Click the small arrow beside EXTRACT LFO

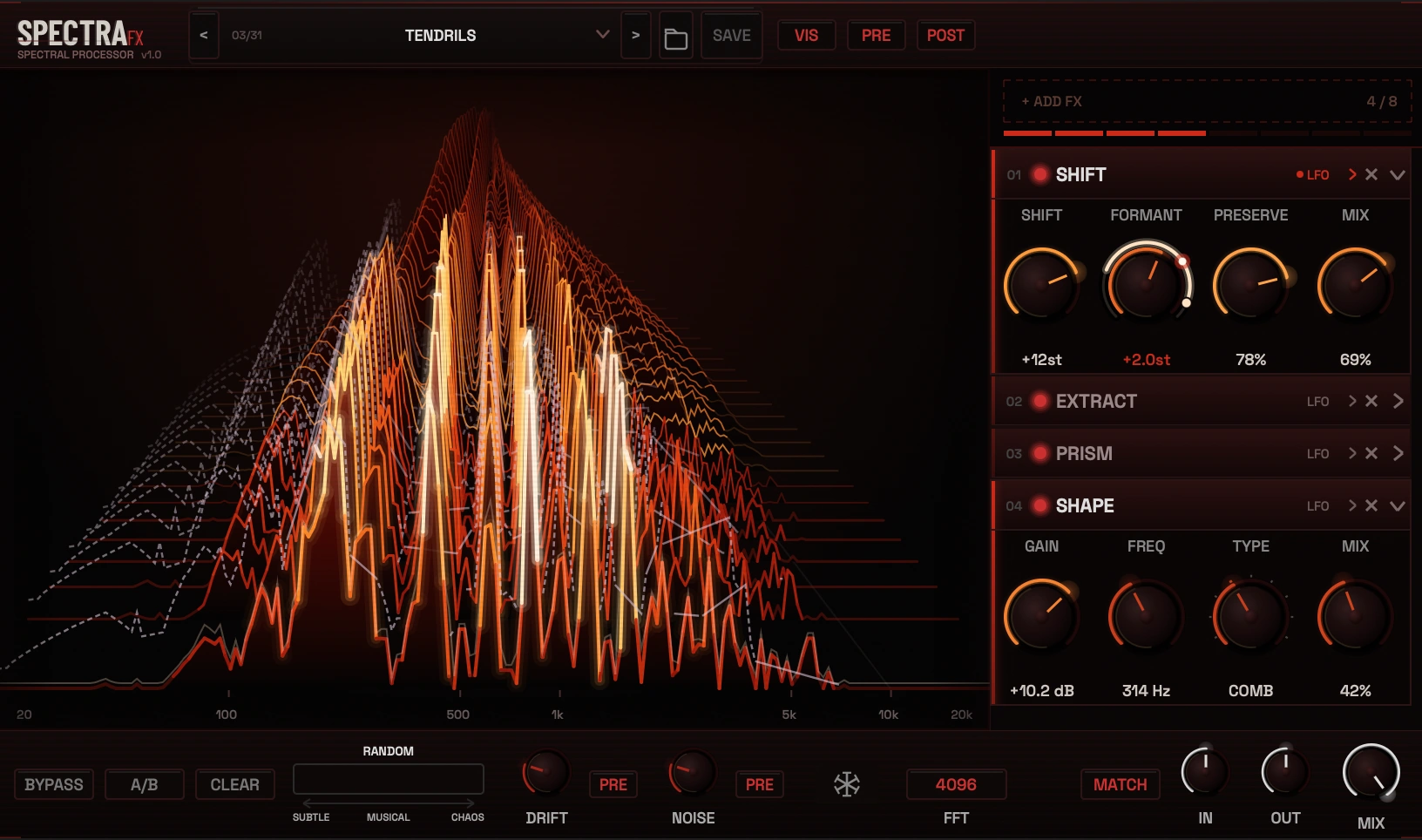pyautogui.click(x=1352, y=401)
